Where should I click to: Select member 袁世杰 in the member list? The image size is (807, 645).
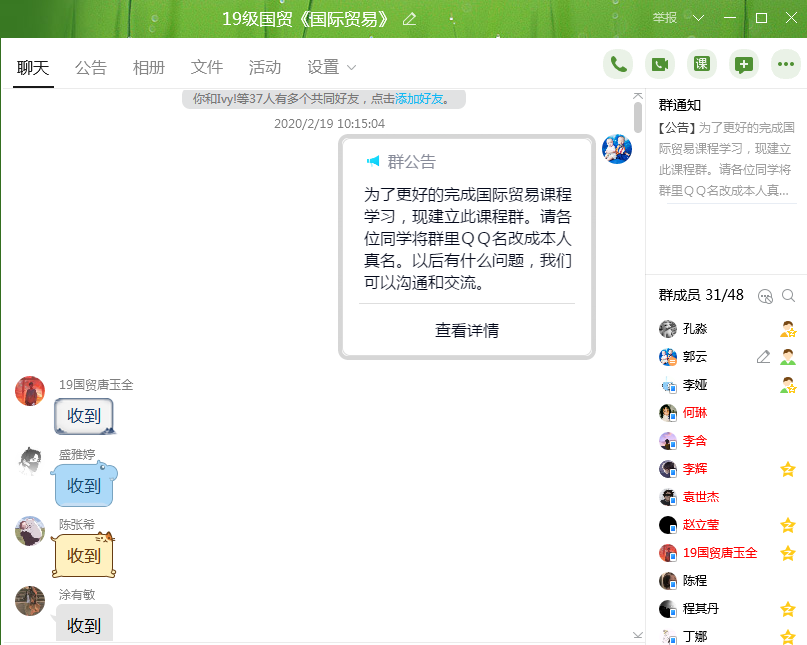pos(700,497)
